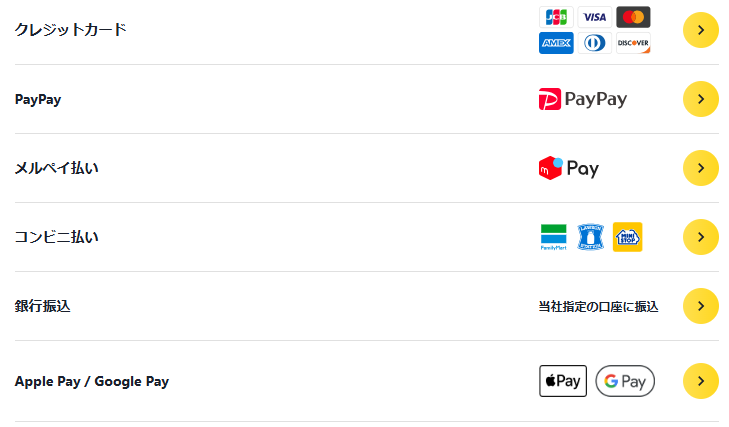
Task: Choose the Apple Pay / Google Pay label
Action: pos(92,381)
